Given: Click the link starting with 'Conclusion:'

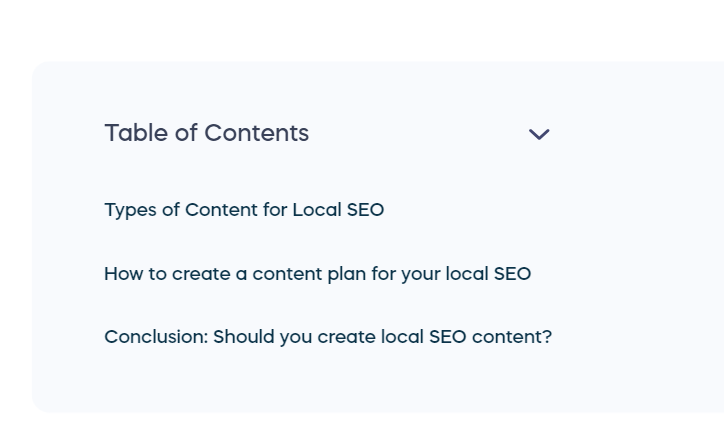Looking at the screenshot, I should point(328,337).
